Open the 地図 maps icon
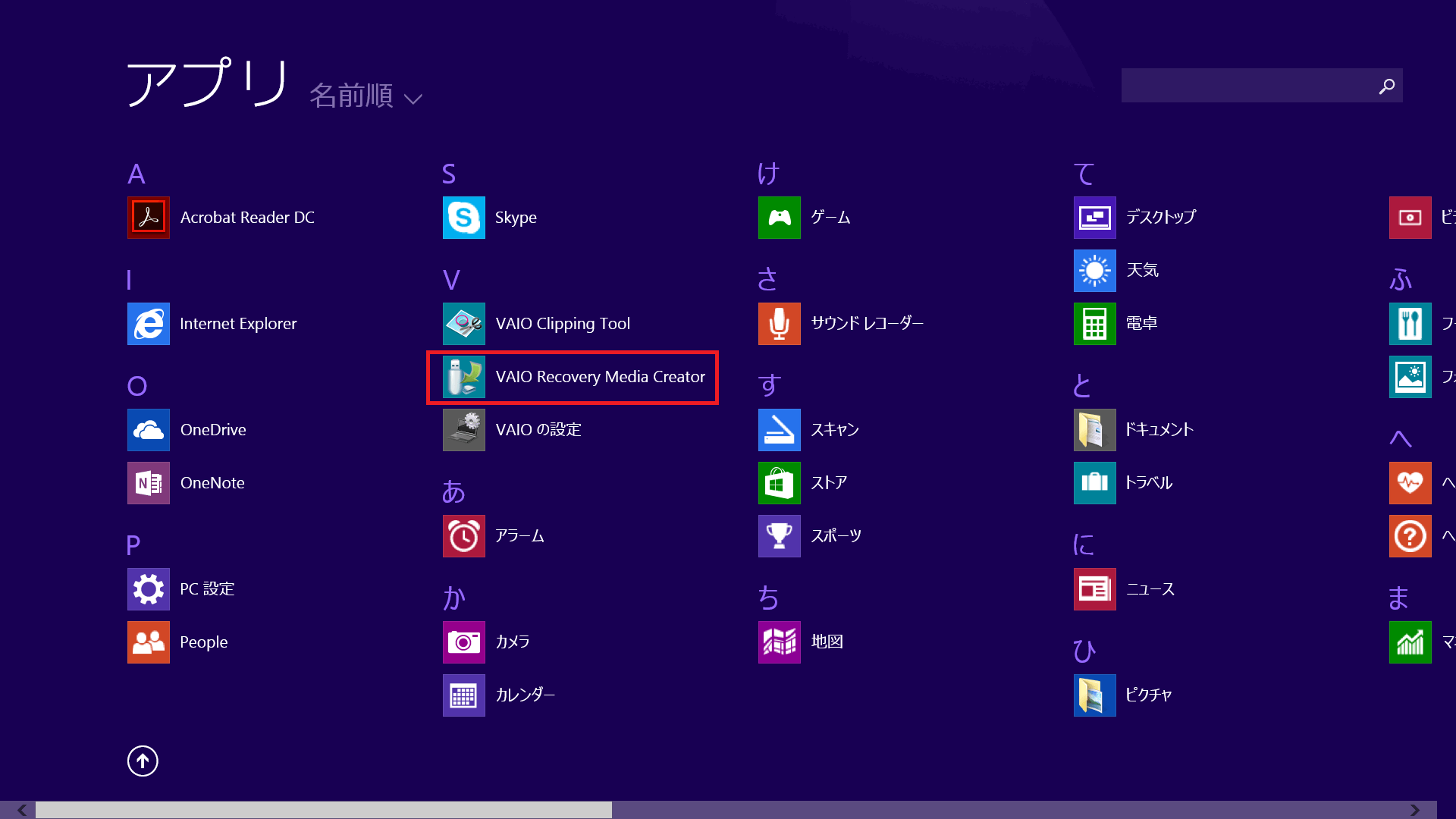Viewport: 1456px width, 819px height. point(780,642)
